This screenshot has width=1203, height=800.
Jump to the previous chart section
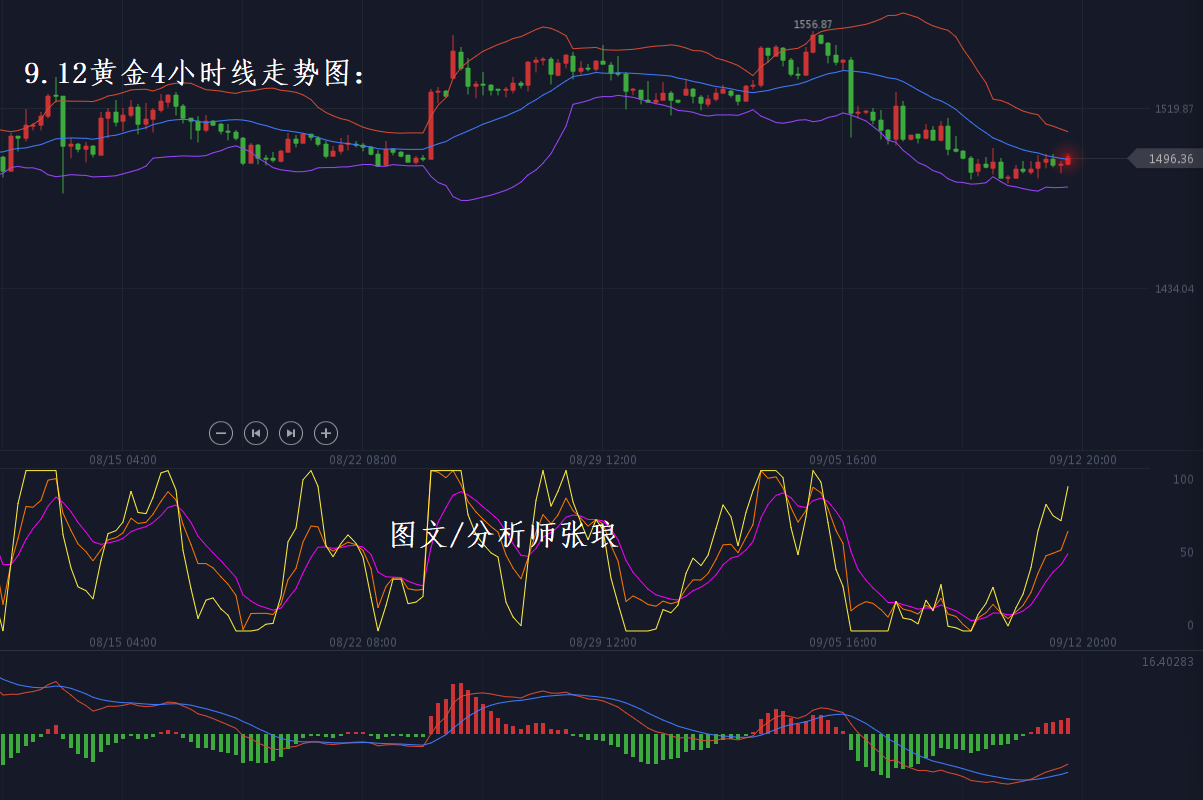(x=256, y=433)
